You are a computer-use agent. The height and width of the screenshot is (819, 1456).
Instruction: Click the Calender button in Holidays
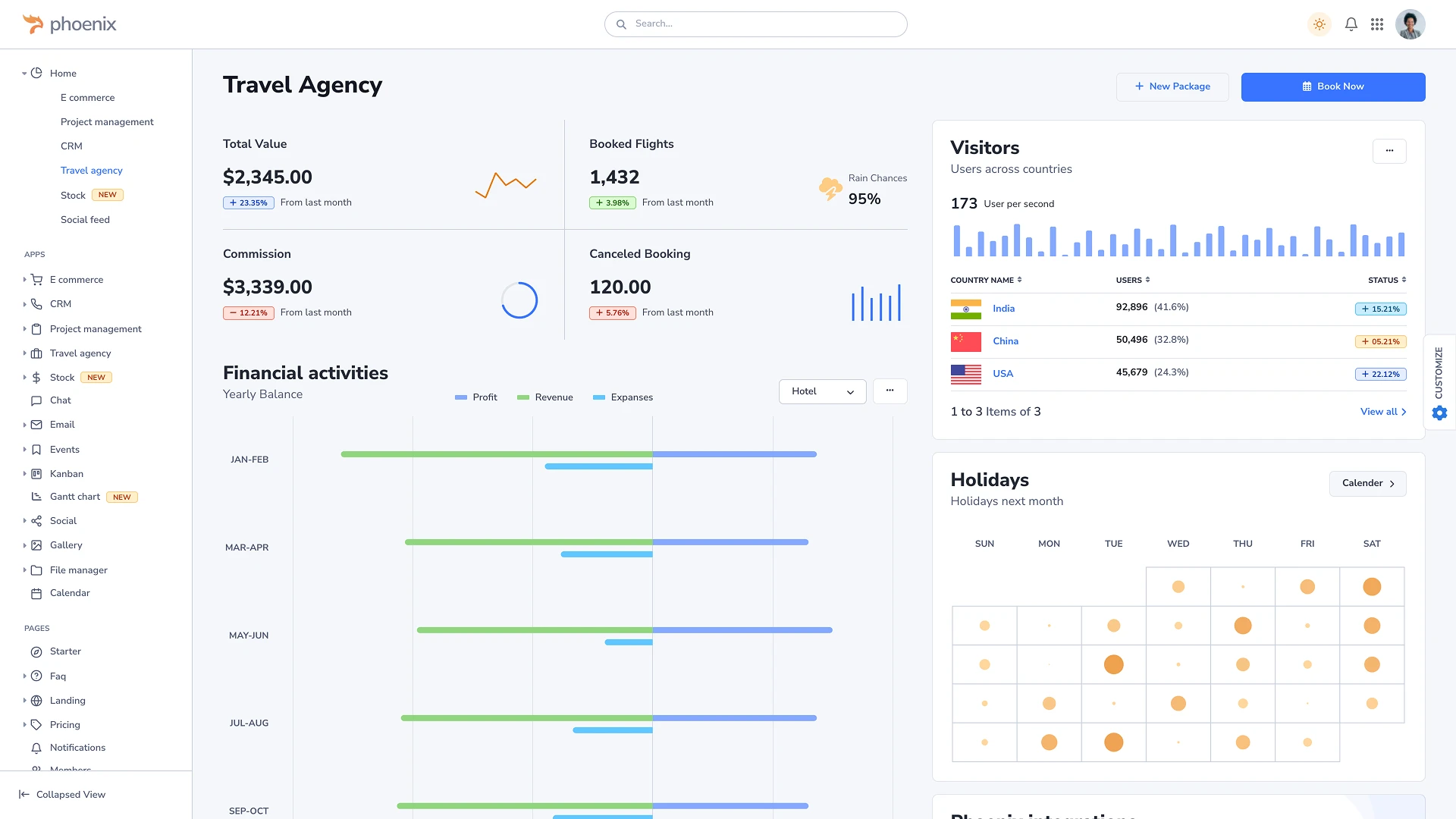pos(1368,484)
